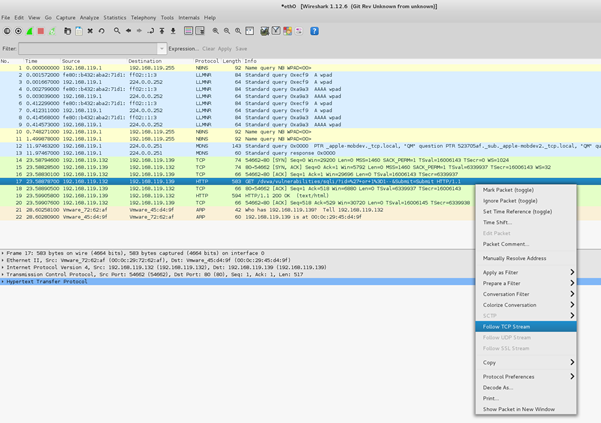Click the go to last packet icon
This screenshot has width=601, height=423.
click(x=173, y=31)
